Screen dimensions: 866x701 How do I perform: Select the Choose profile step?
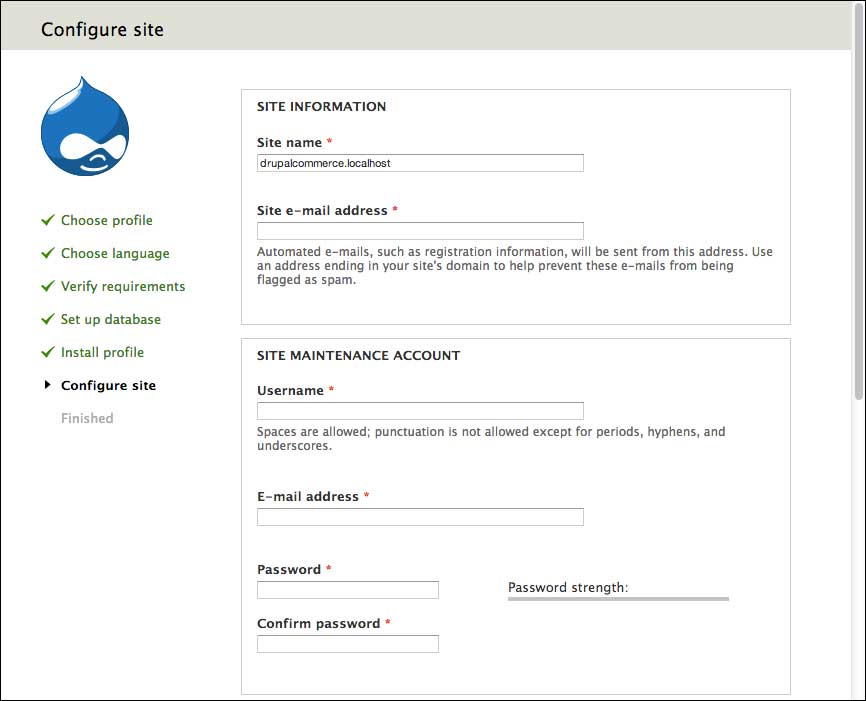tap(107, 220)
